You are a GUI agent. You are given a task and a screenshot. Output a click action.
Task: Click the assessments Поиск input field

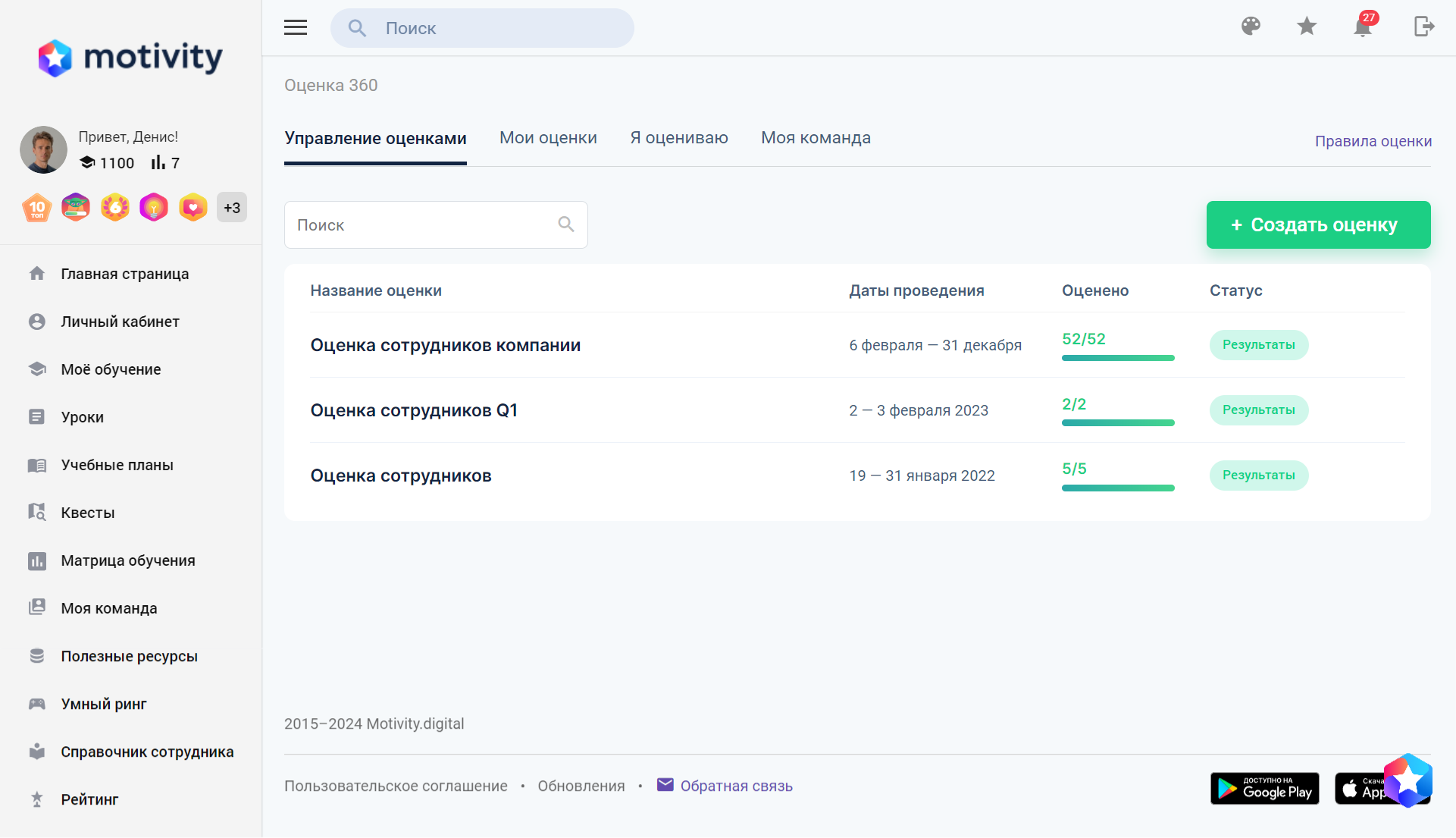pos(424,225)
